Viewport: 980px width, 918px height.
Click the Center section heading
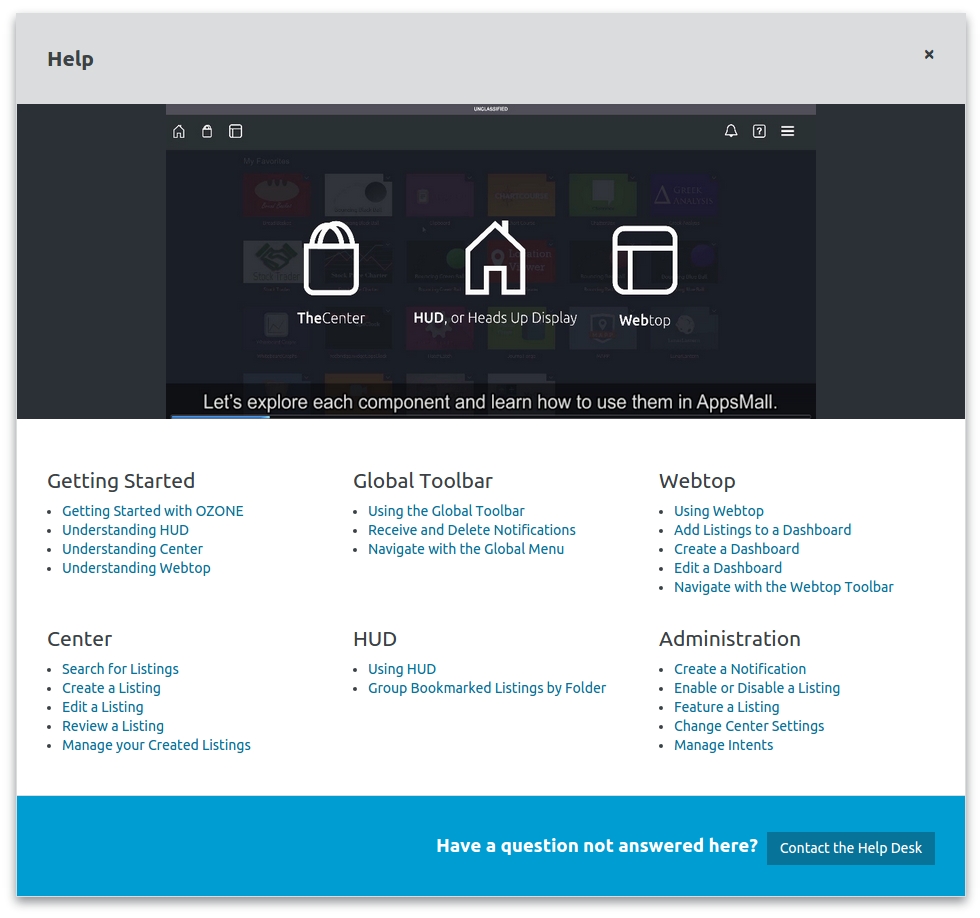79,639
